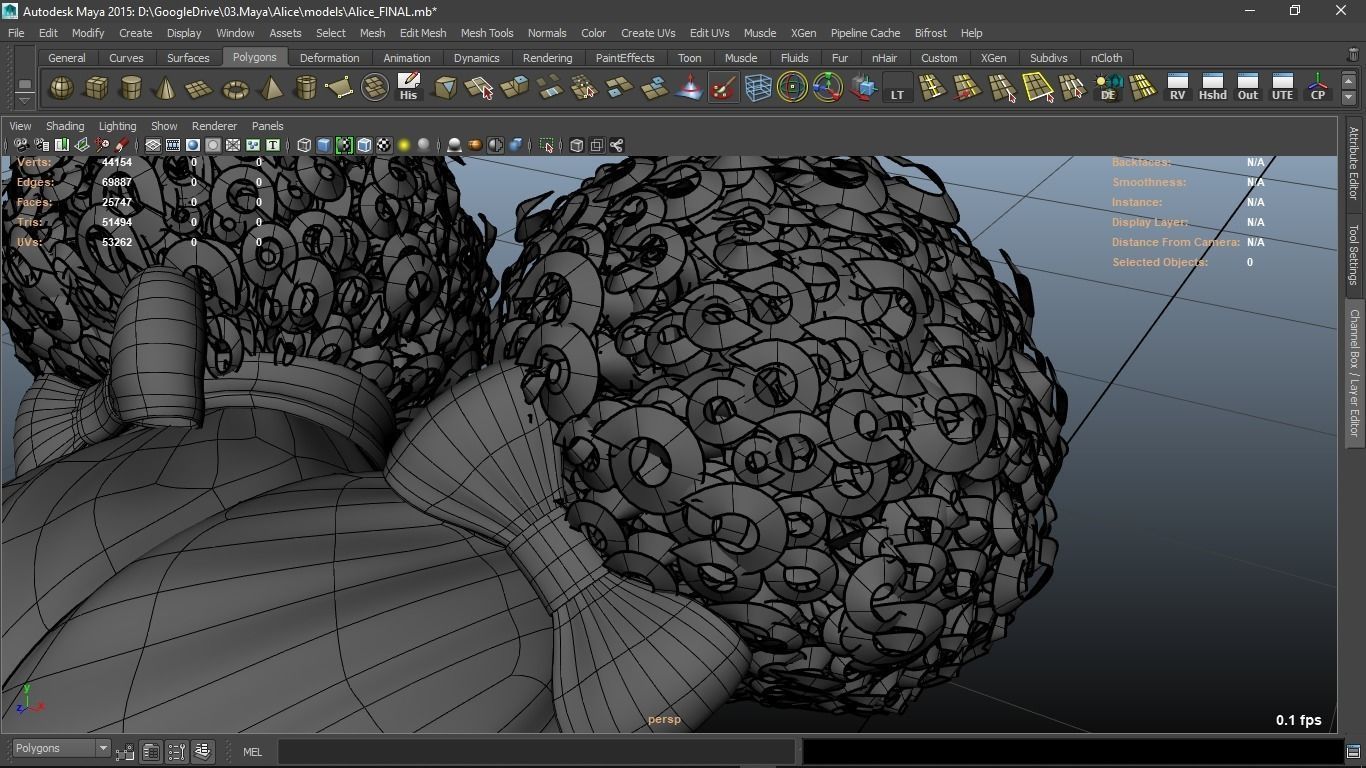Toggle textured display checker icon
This screenshot has width=1366, height=768.
click(384, 146)
